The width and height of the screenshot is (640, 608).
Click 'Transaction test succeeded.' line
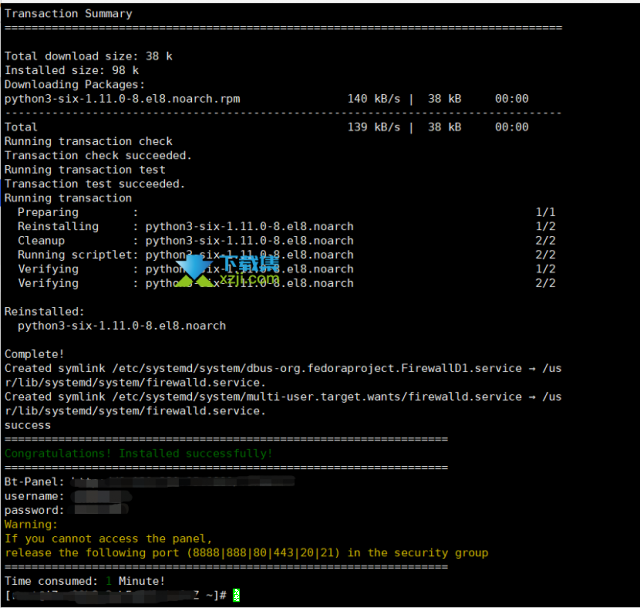pyautogui.click(x=95, y=184)
